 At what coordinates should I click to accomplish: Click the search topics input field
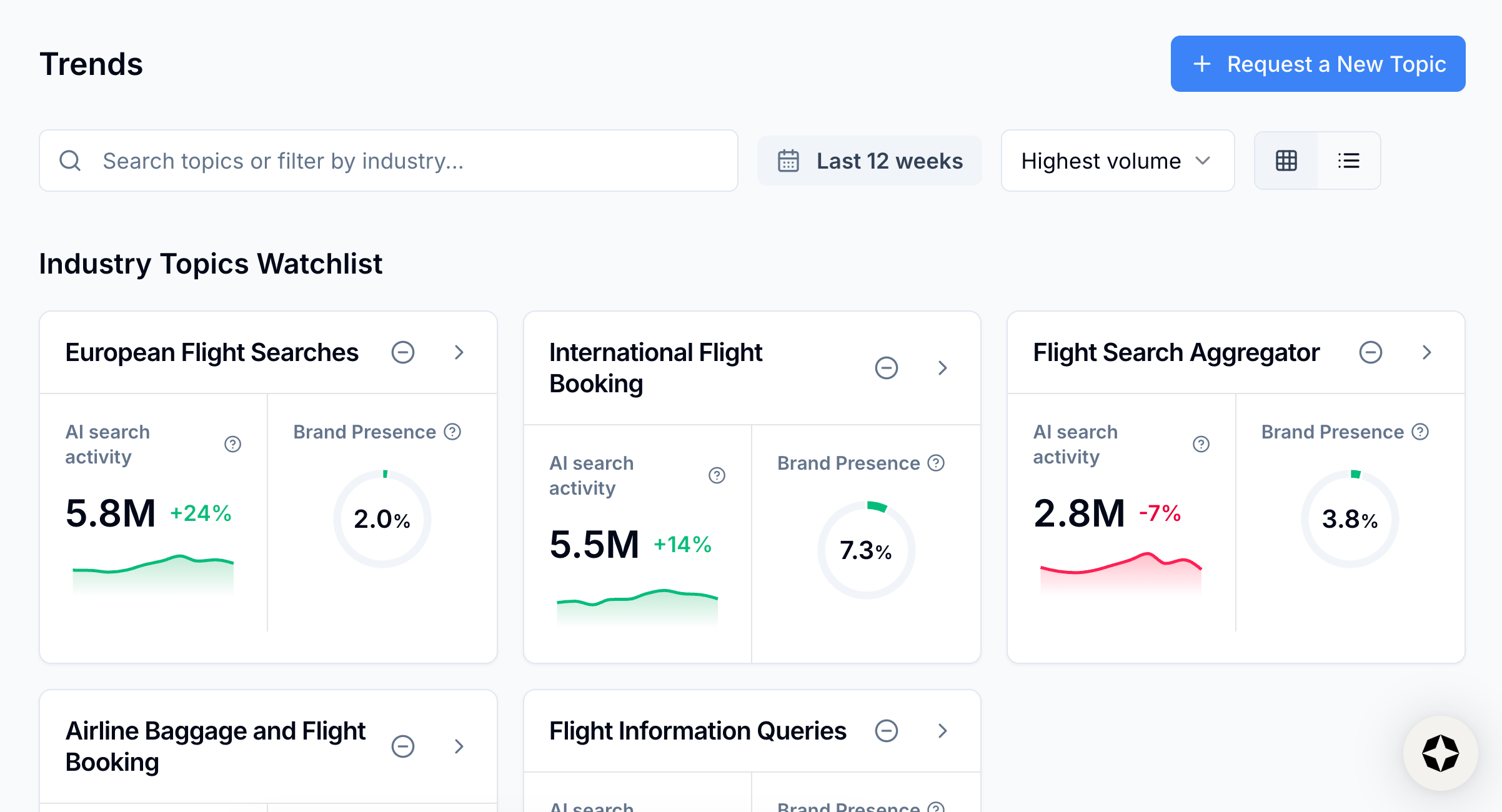pyautogui.click(x=388, y=161)
